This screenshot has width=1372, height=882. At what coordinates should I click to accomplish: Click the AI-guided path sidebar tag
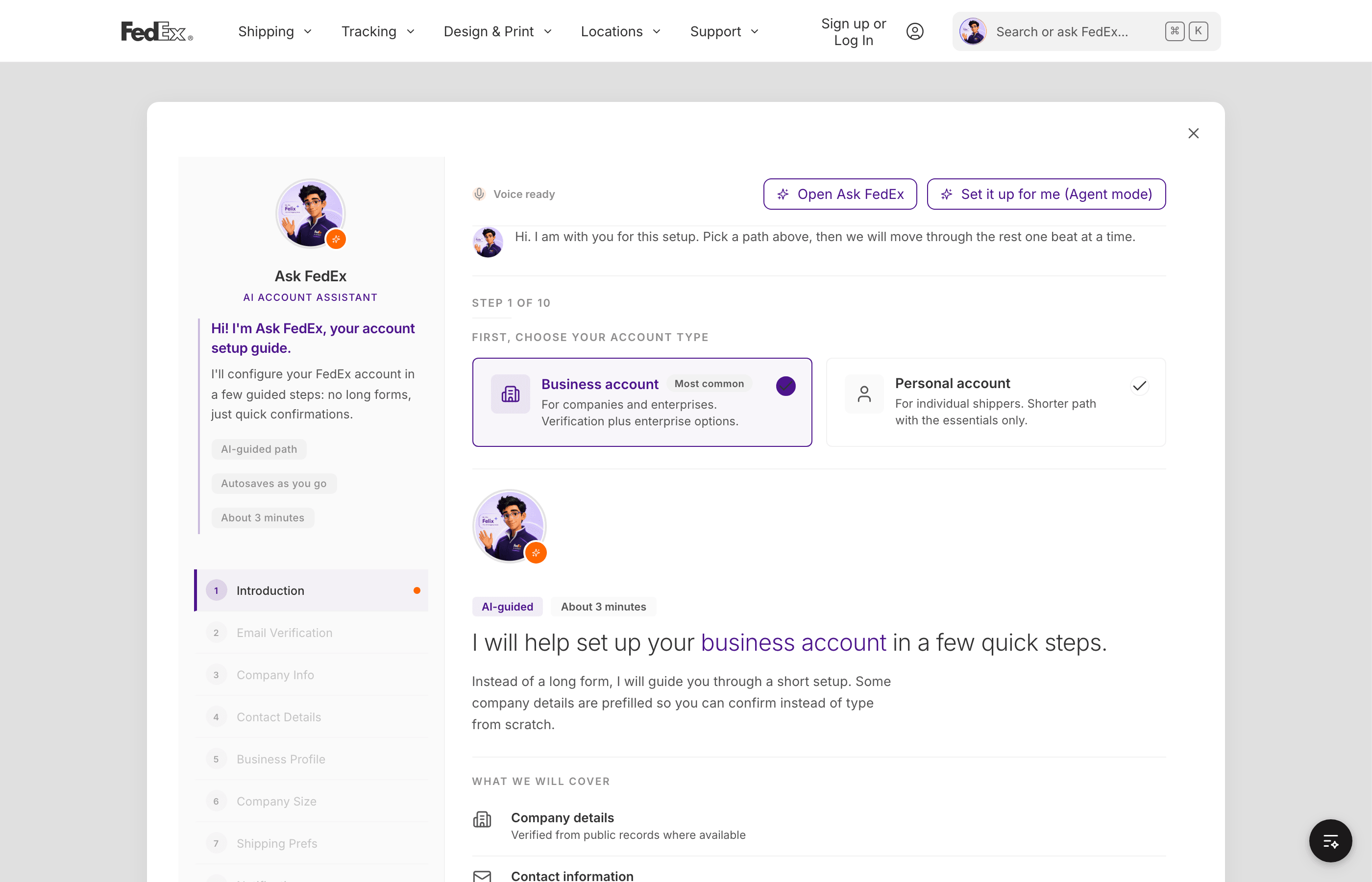pos(259,450)
